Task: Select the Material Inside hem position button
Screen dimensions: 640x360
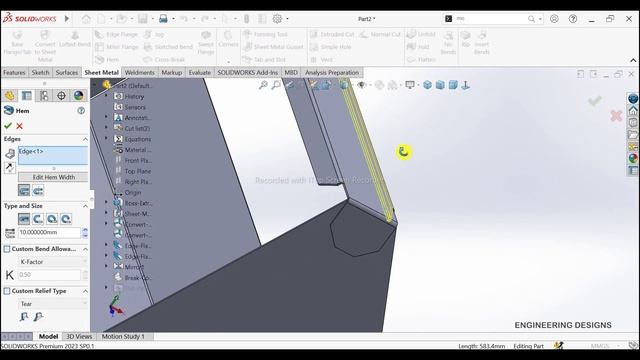Action: (x=24, y=191)
